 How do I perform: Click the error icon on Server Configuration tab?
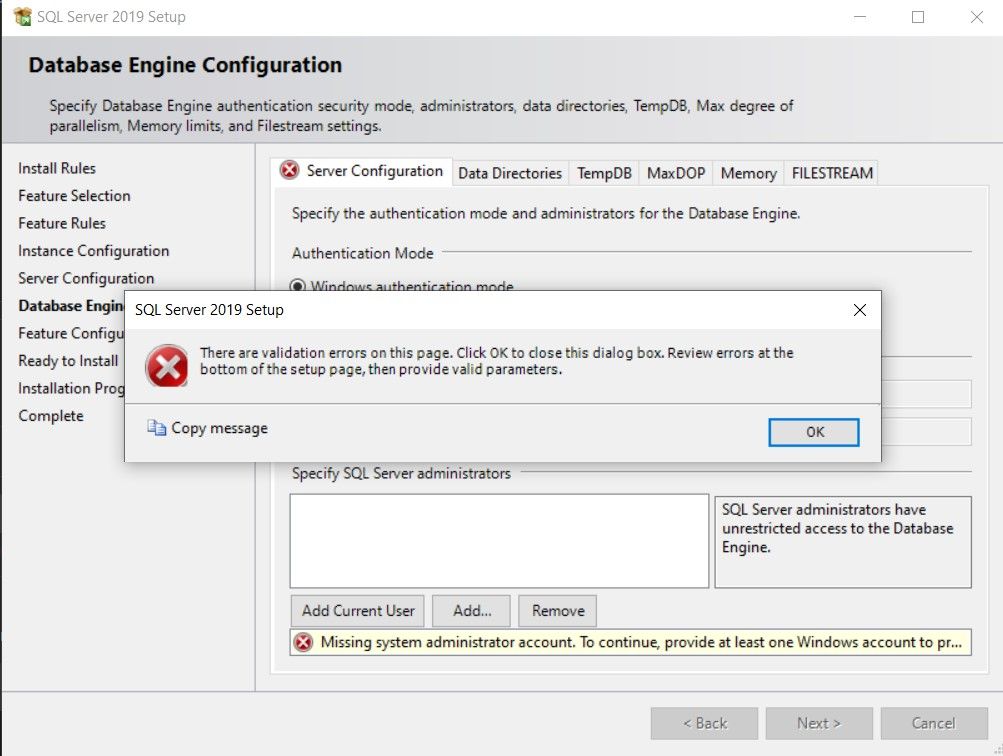coord(289,170)
